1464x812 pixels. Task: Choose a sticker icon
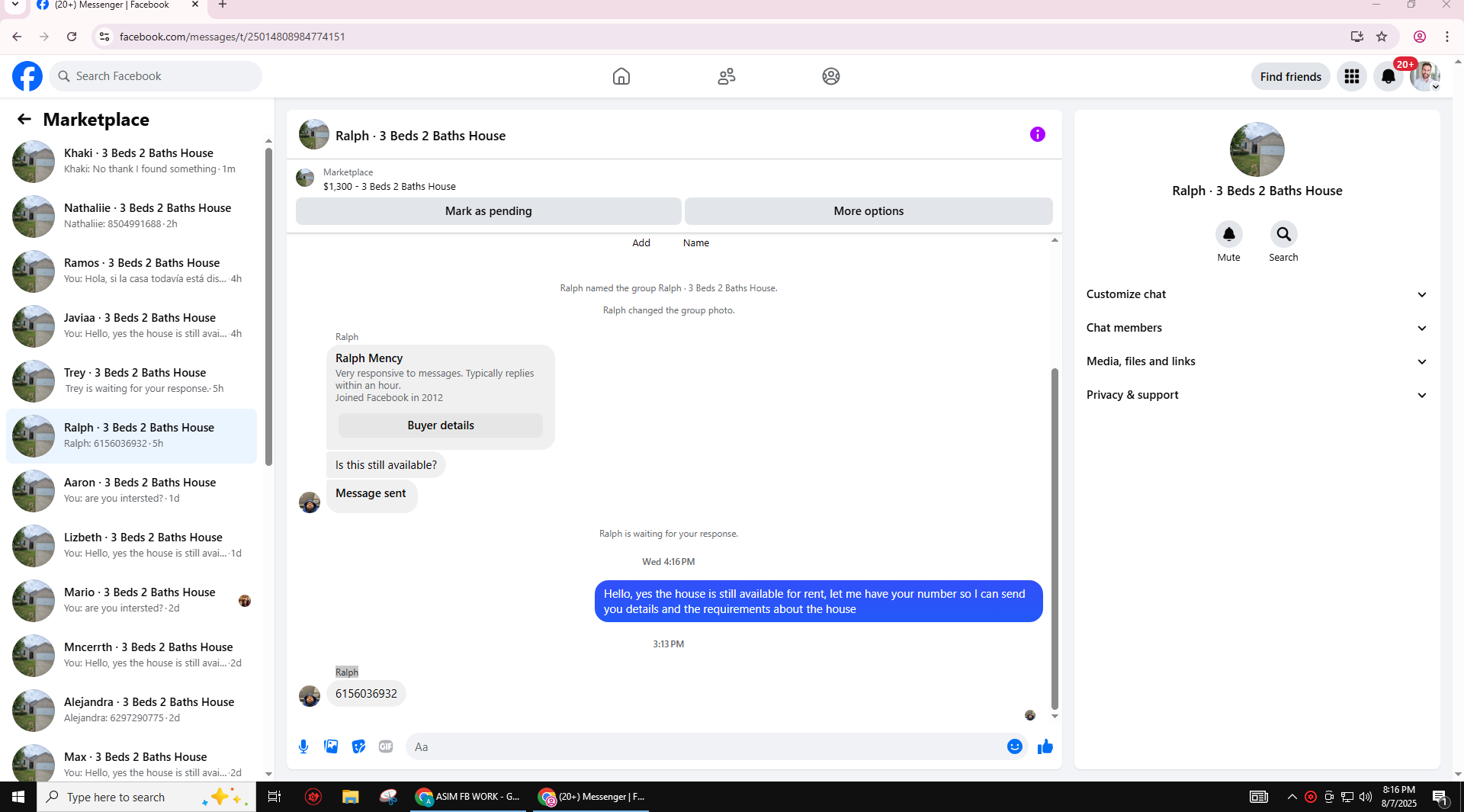pos(358,746)
